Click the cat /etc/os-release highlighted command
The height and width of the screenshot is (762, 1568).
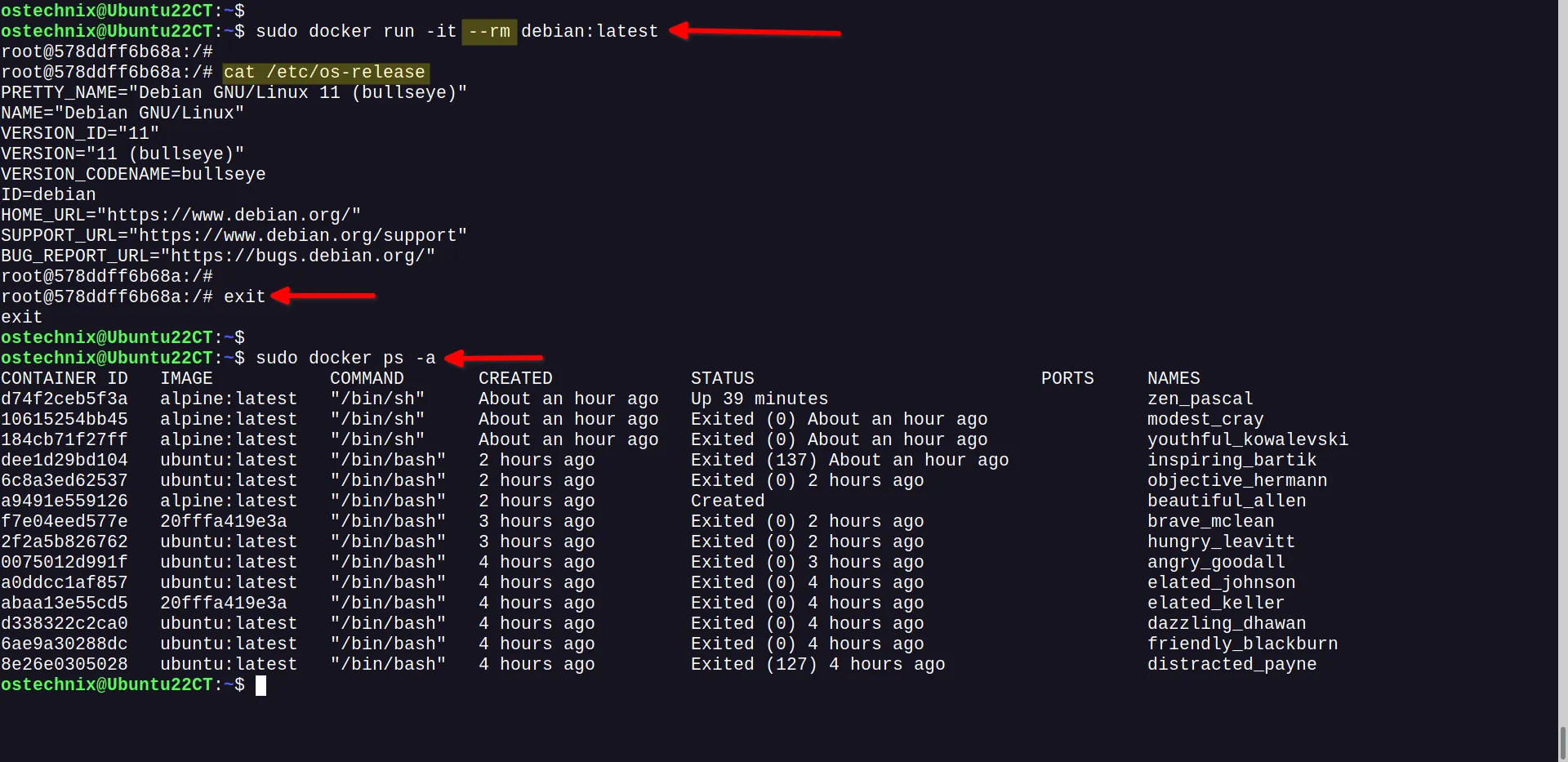[324, 72]
